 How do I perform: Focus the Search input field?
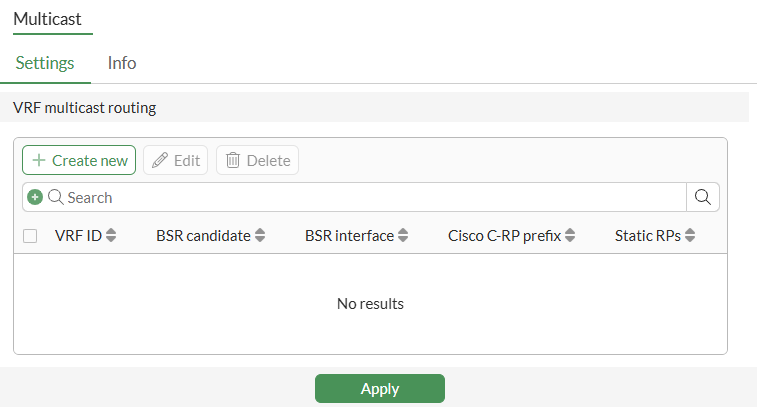coord(370,197)
